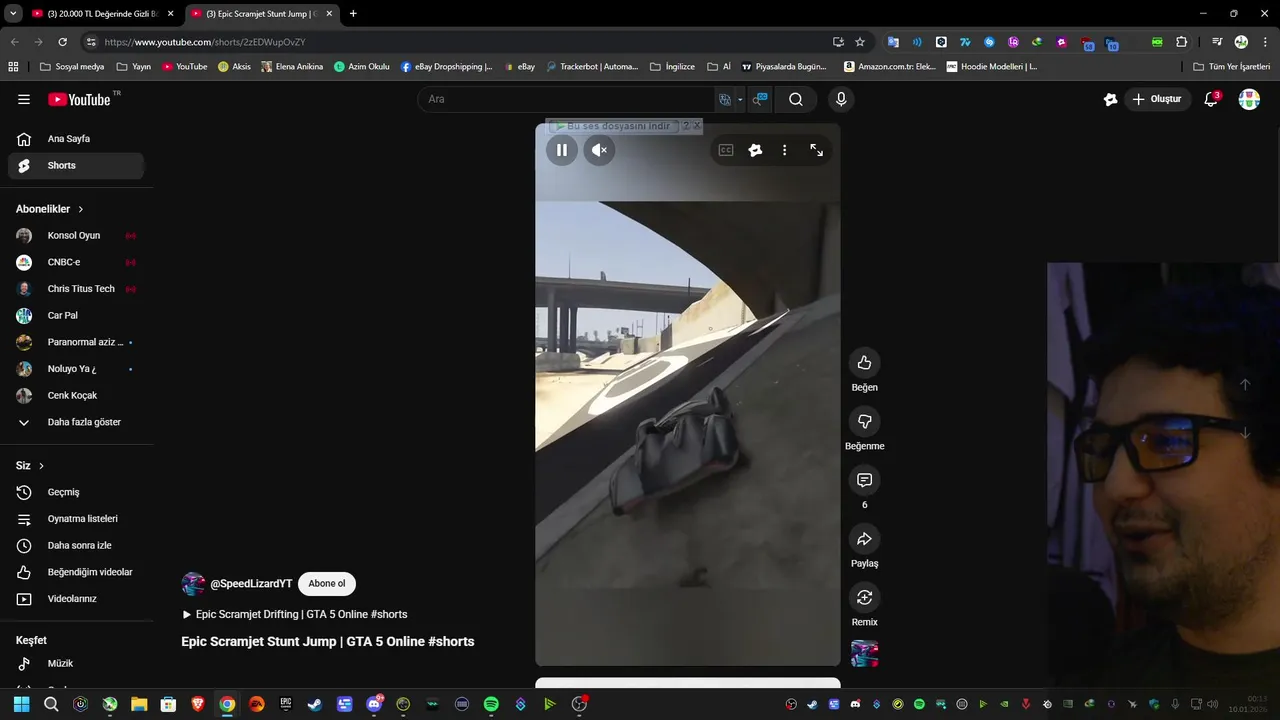Expand the Siz section arrow

[x=41, y=466]
